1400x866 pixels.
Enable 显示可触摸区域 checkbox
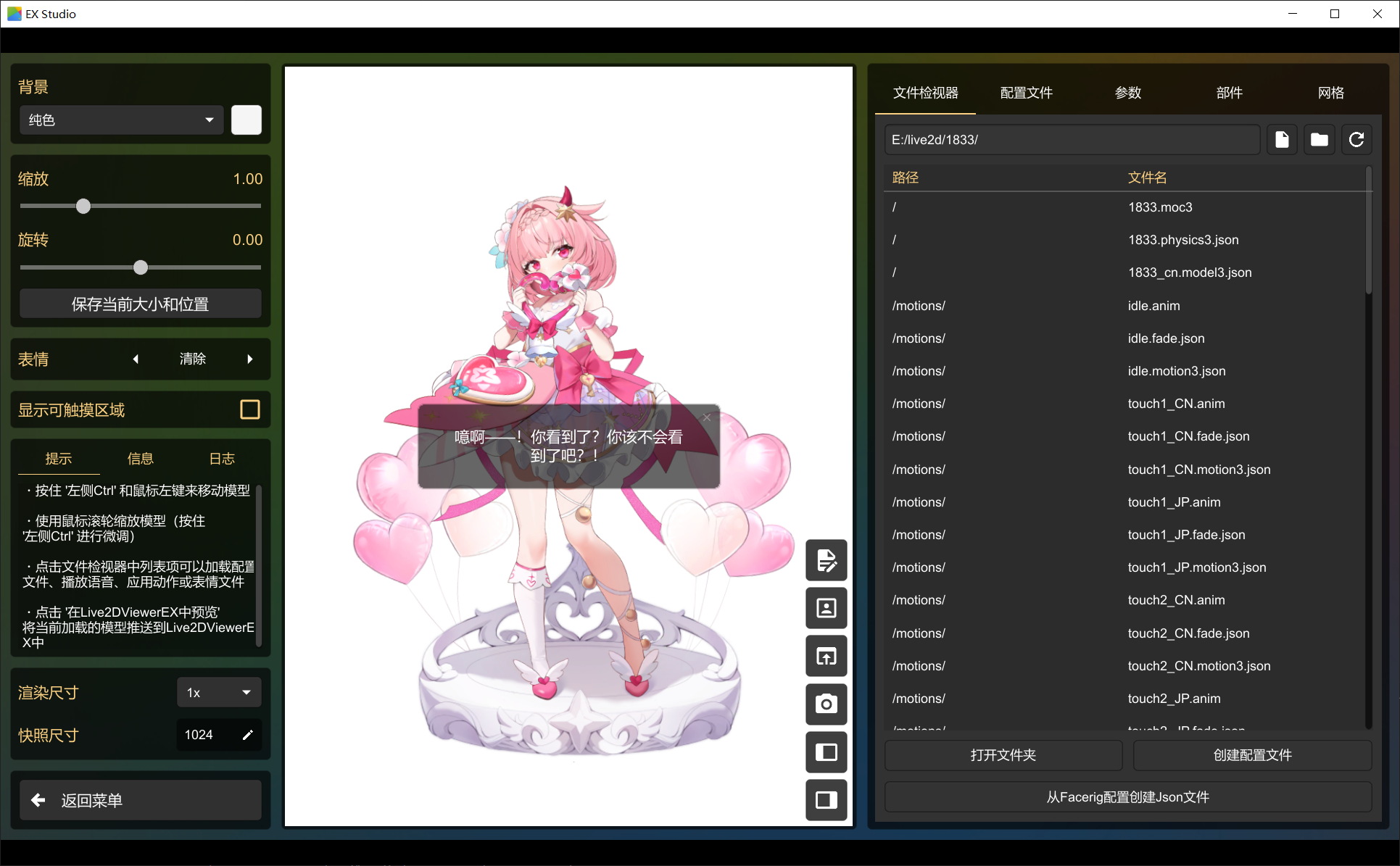click(250, 409)
